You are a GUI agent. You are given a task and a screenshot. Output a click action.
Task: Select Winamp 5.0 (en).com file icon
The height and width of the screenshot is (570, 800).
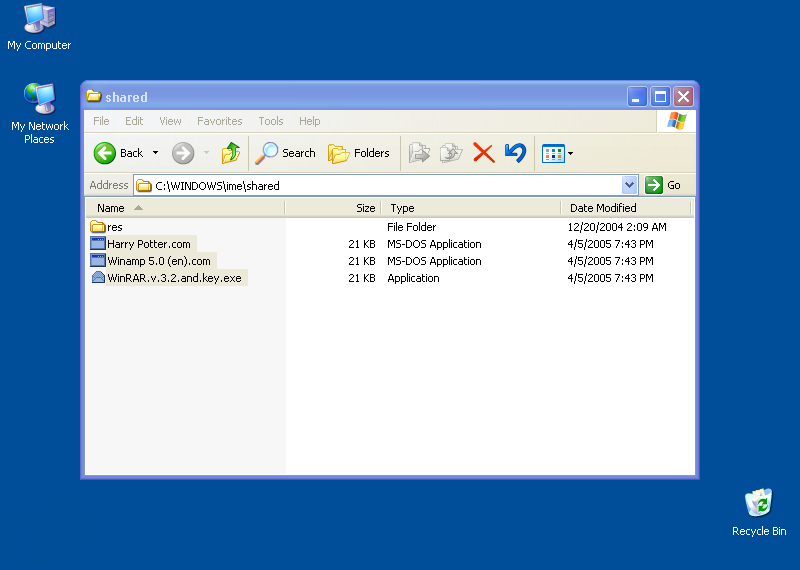pos(97,261)
